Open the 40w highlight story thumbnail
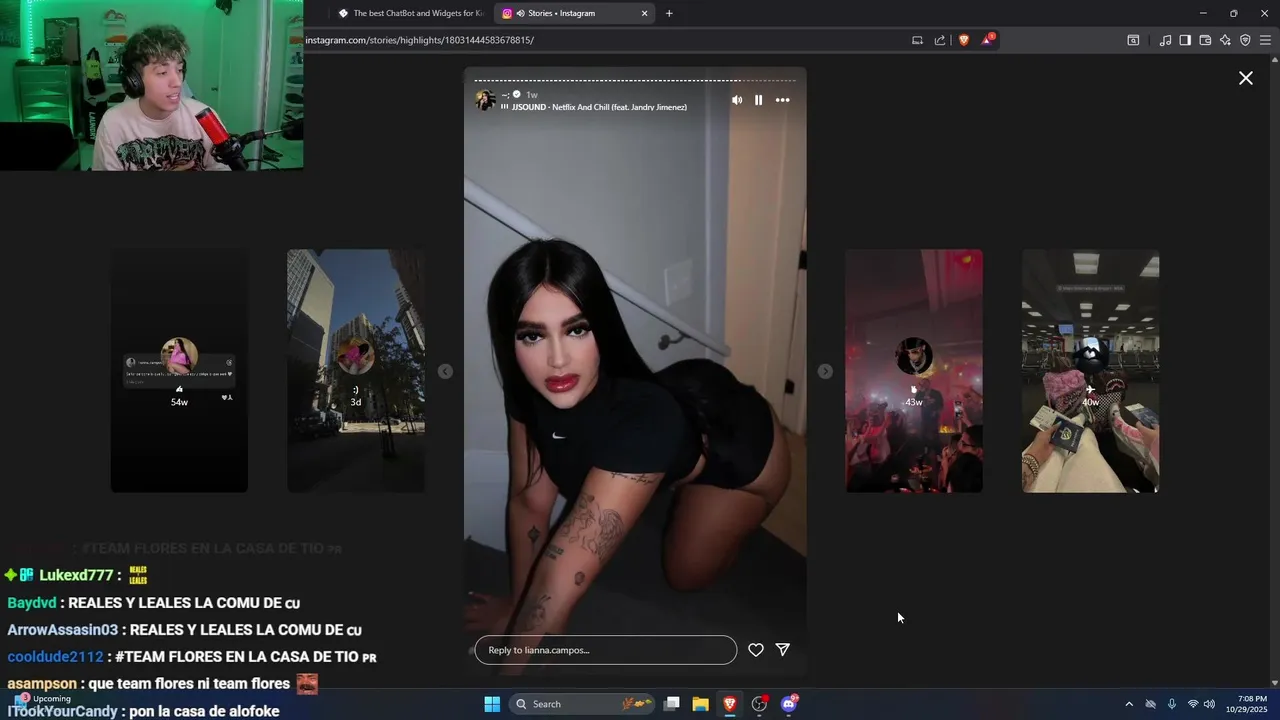The height and width of the screenshot is (720, 1280). pyautogui.click(x=1090, y=371)
